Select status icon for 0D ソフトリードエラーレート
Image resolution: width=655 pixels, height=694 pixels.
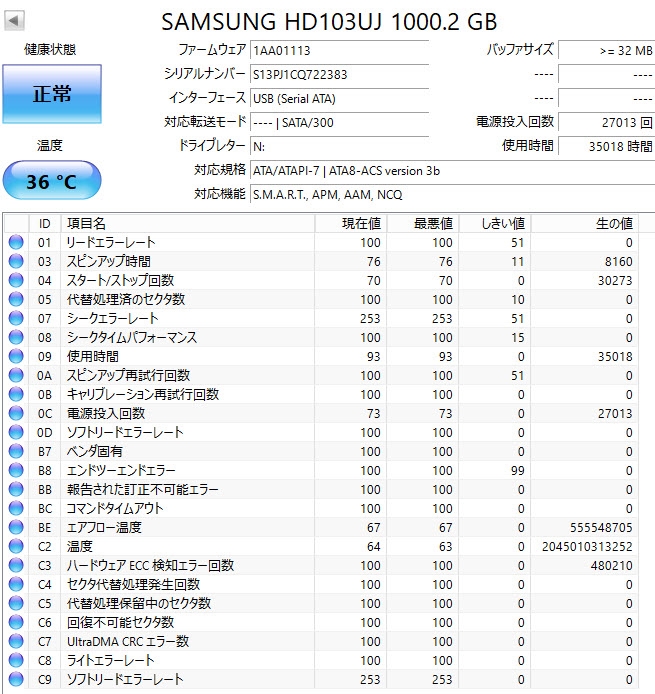[x=16, y=432]
